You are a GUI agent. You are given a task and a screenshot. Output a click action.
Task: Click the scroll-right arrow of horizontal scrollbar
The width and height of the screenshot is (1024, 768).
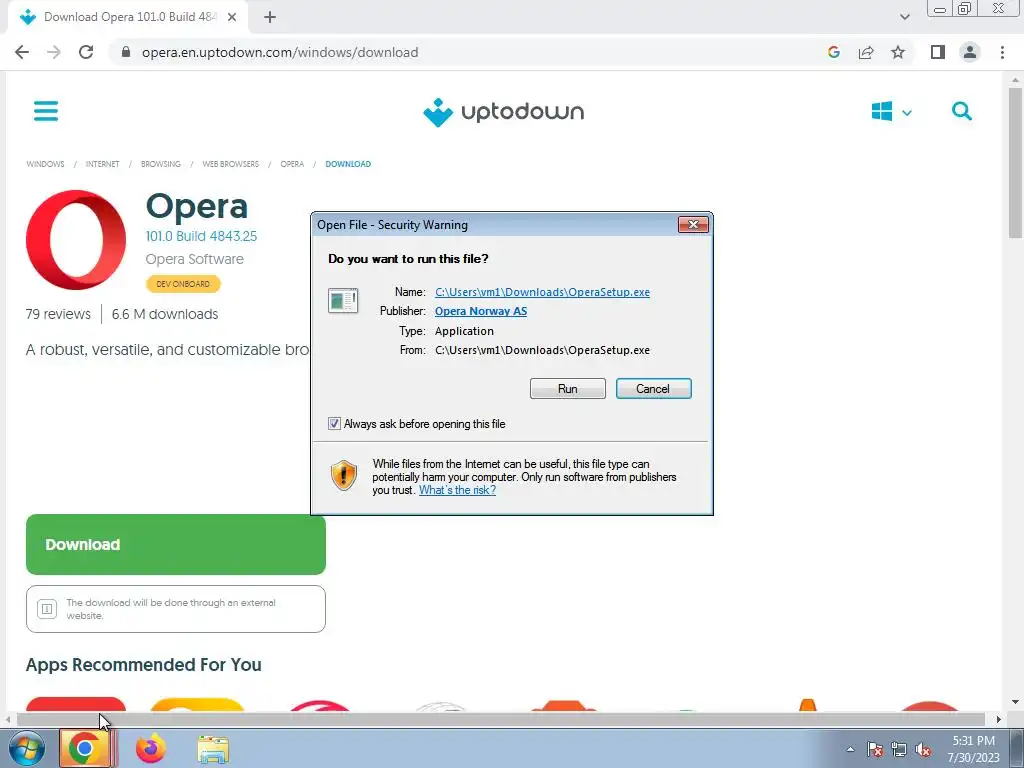[998, 720]
